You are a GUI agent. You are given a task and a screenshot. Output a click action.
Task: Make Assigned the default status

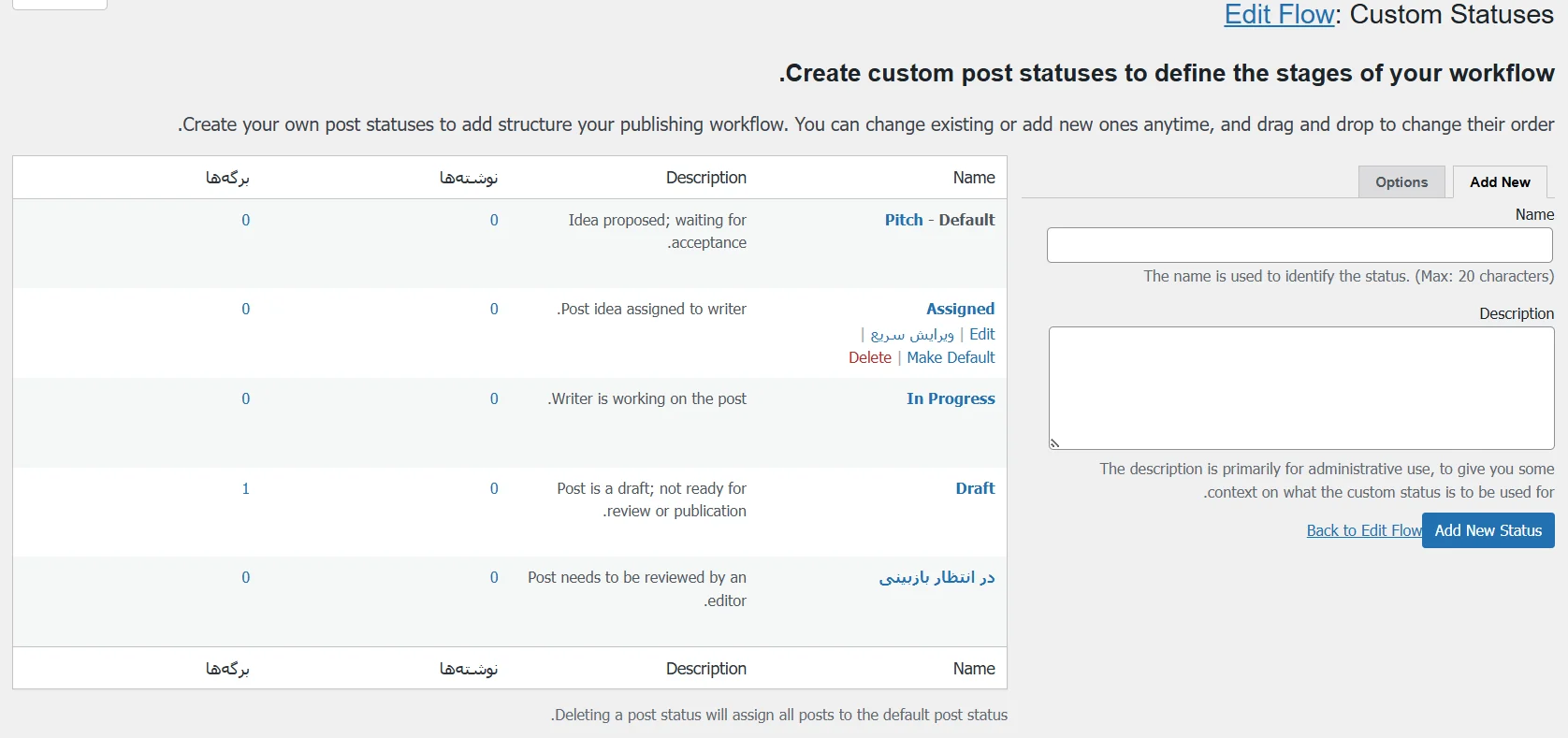click(951, 357)
